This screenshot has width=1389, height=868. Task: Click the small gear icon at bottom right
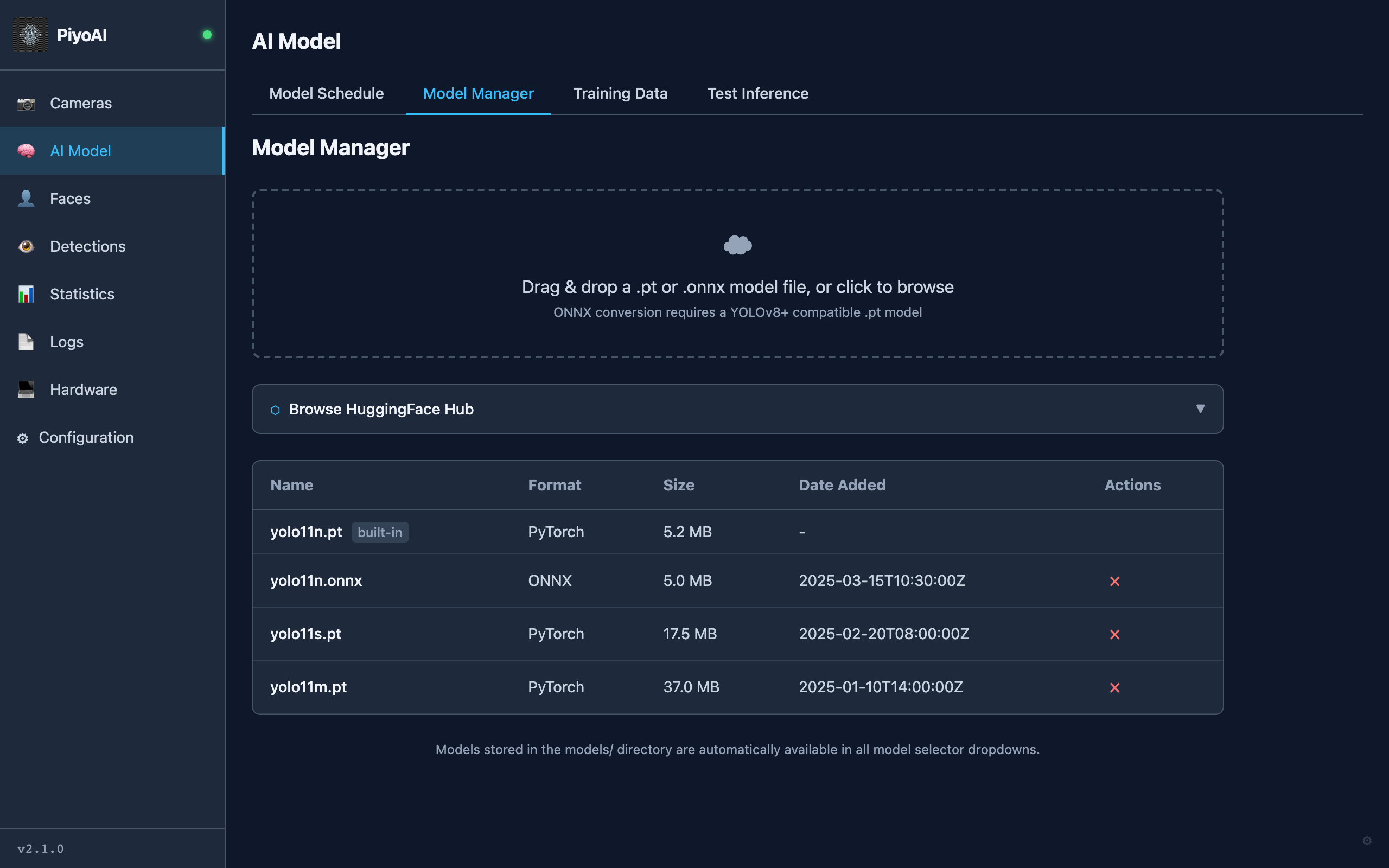[x=1367, y=840]
